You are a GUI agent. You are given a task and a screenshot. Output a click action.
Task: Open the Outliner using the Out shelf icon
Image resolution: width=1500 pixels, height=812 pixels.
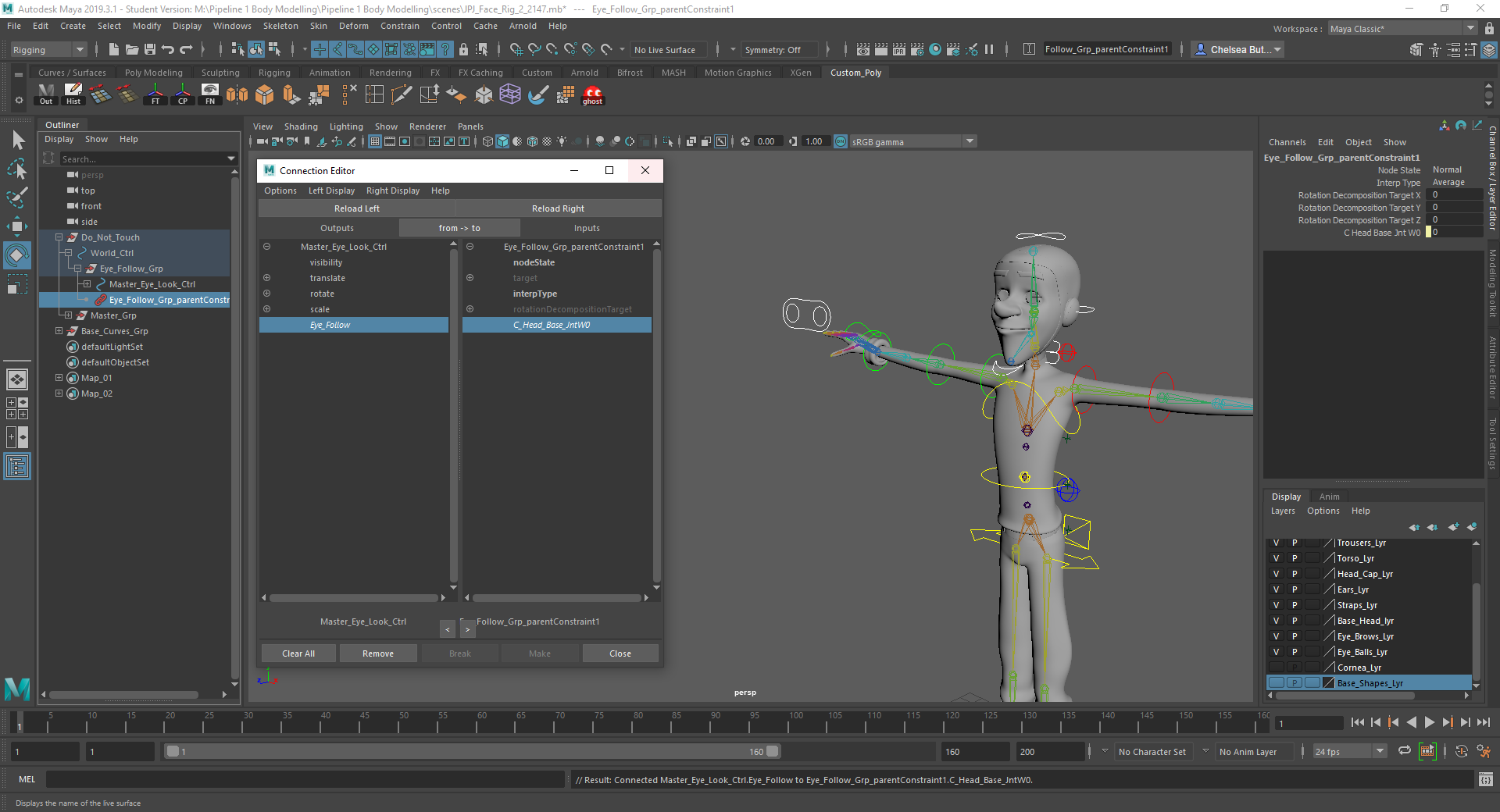tap(45, 94)
